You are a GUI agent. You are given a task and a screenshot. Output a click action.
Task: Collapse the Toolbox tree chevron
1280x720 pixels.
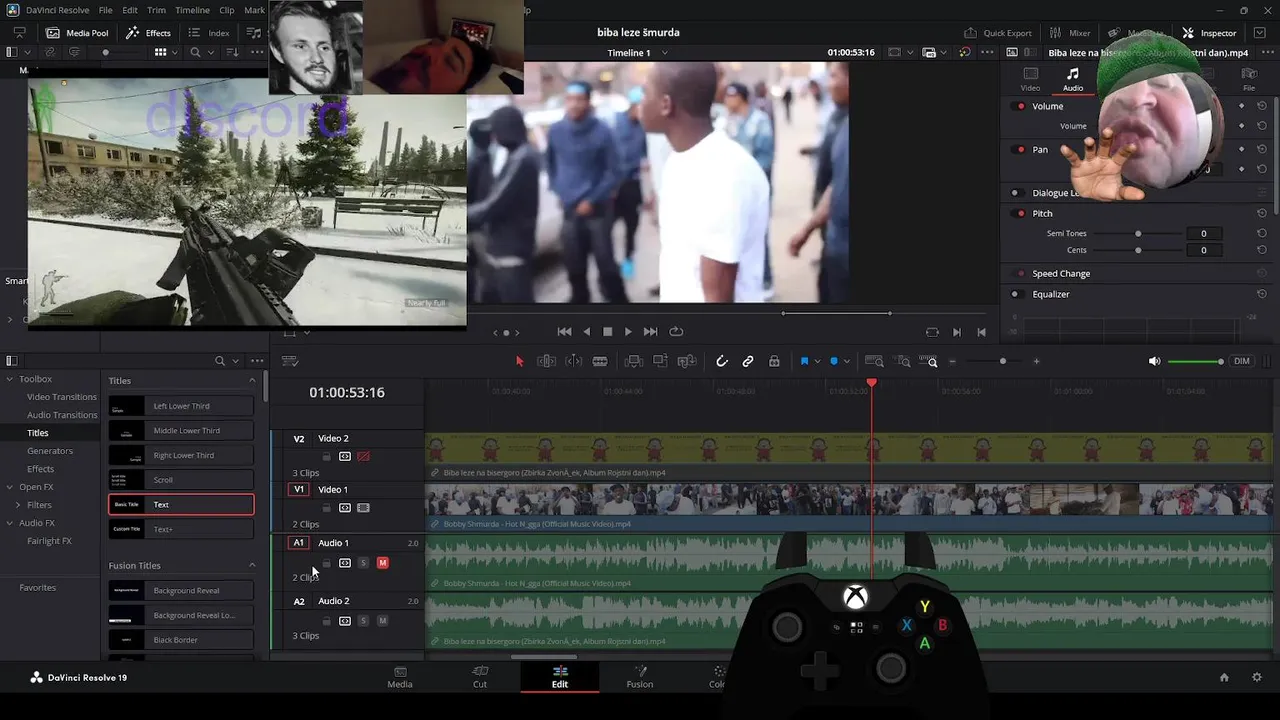tap(9, 379)
